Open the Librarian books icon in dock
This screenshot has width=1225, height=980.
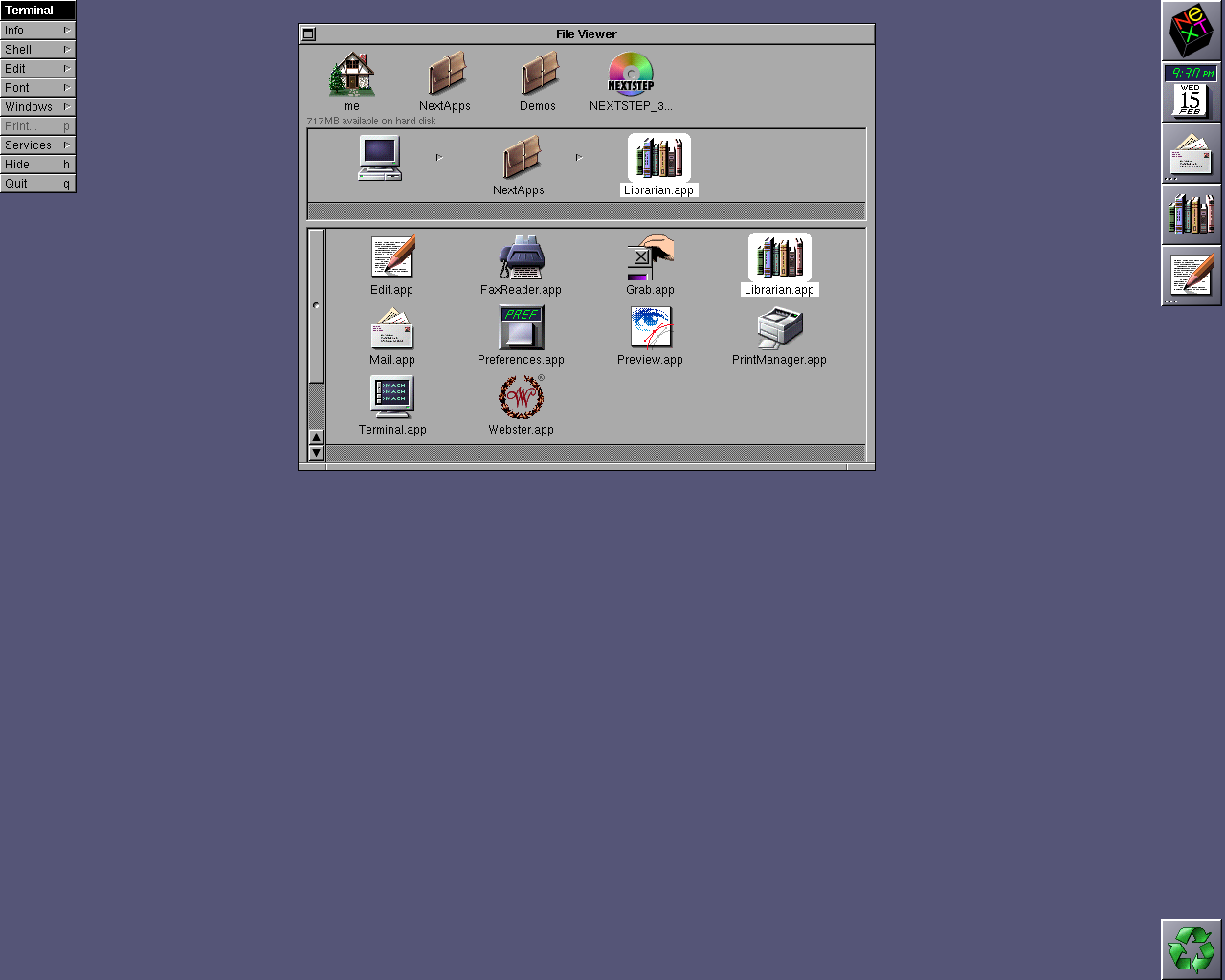[1192, 214]
